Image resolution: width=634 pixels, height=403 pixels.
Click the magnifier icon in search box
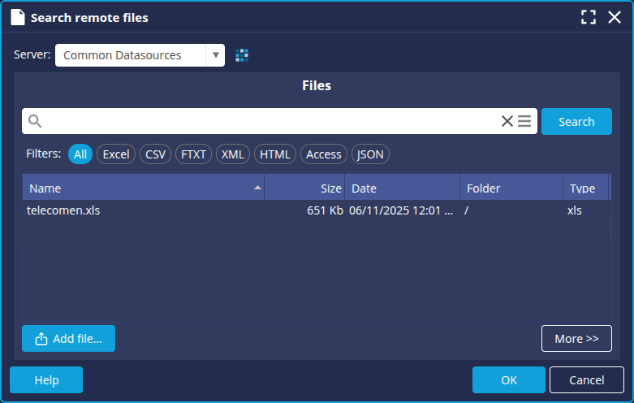coord(35,121)
